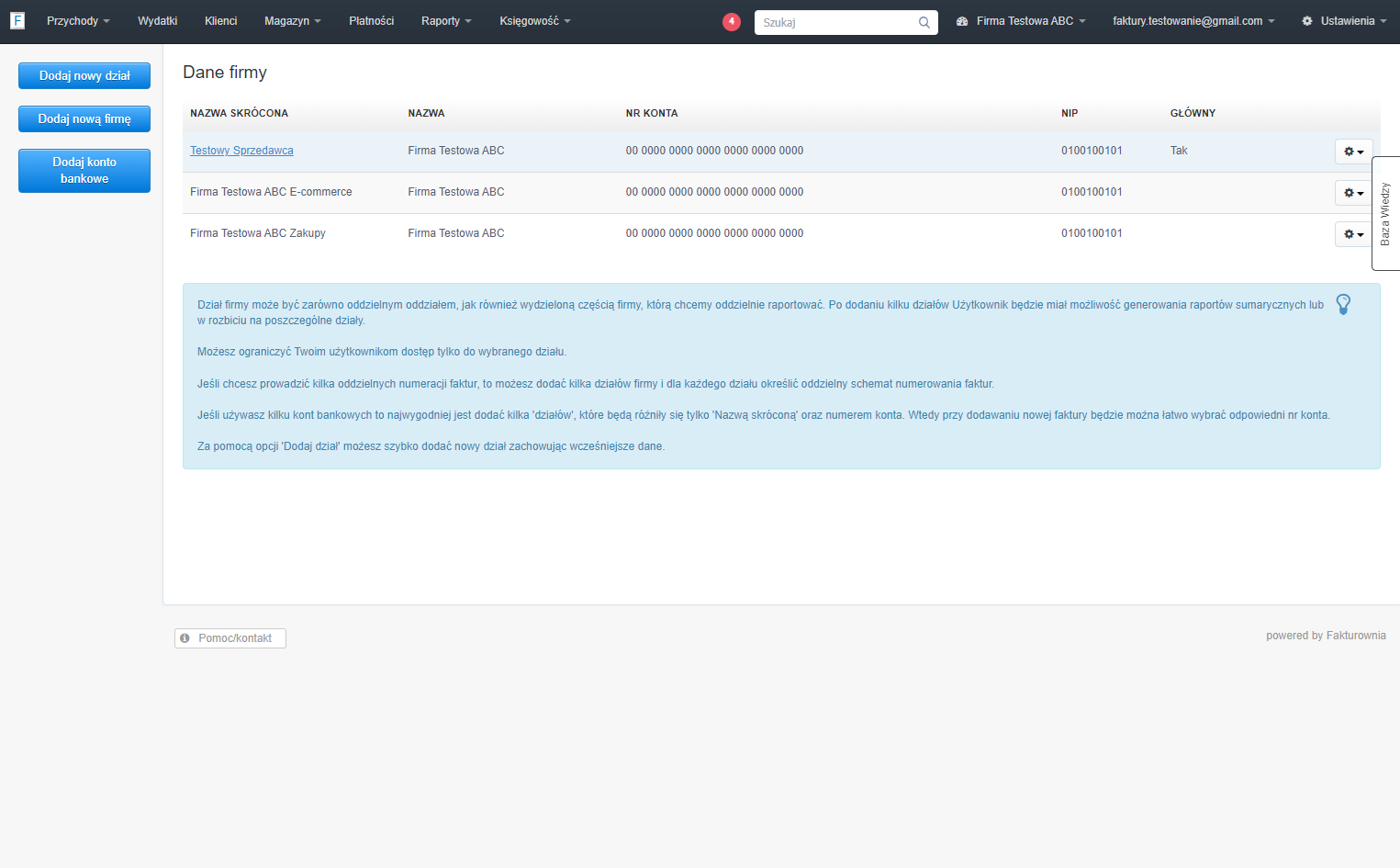Open the Klienci menu item

click(x=221, y=21)
